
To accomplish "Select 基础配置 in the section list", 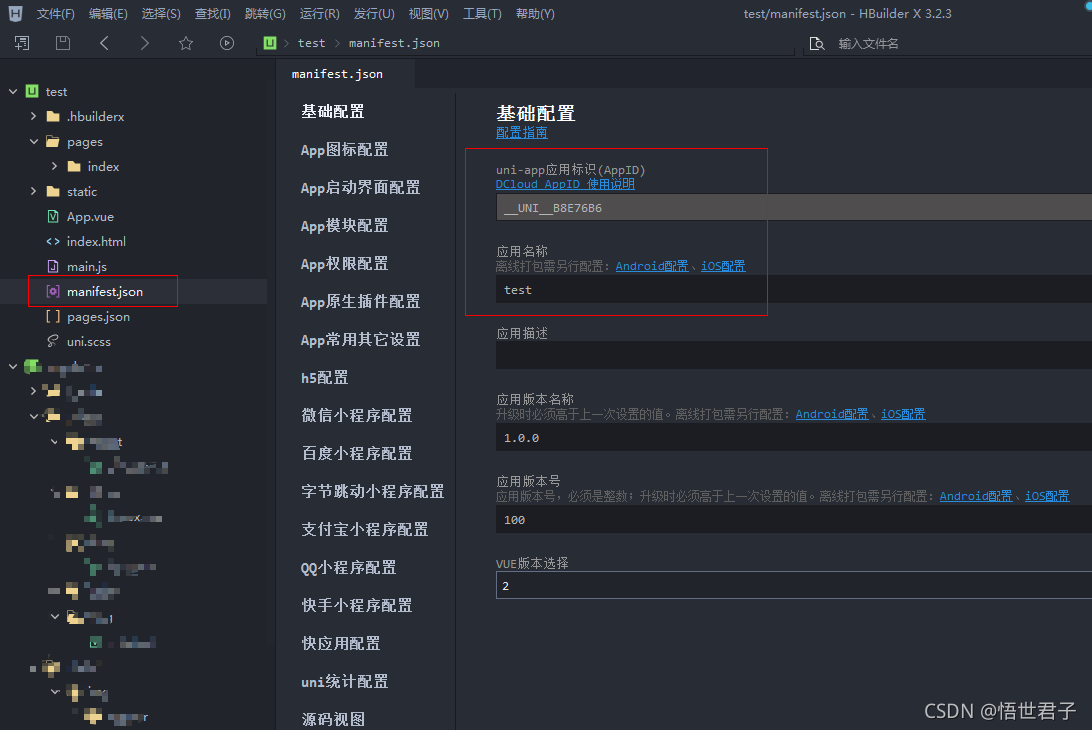I will [x=332, y=111].
